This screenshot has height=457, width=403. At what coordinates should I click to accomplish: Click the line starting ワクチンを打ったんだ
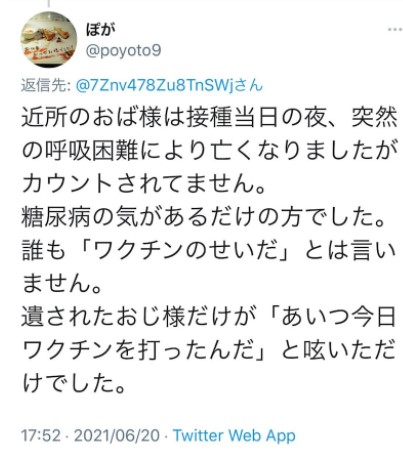[x=209, y=350]
